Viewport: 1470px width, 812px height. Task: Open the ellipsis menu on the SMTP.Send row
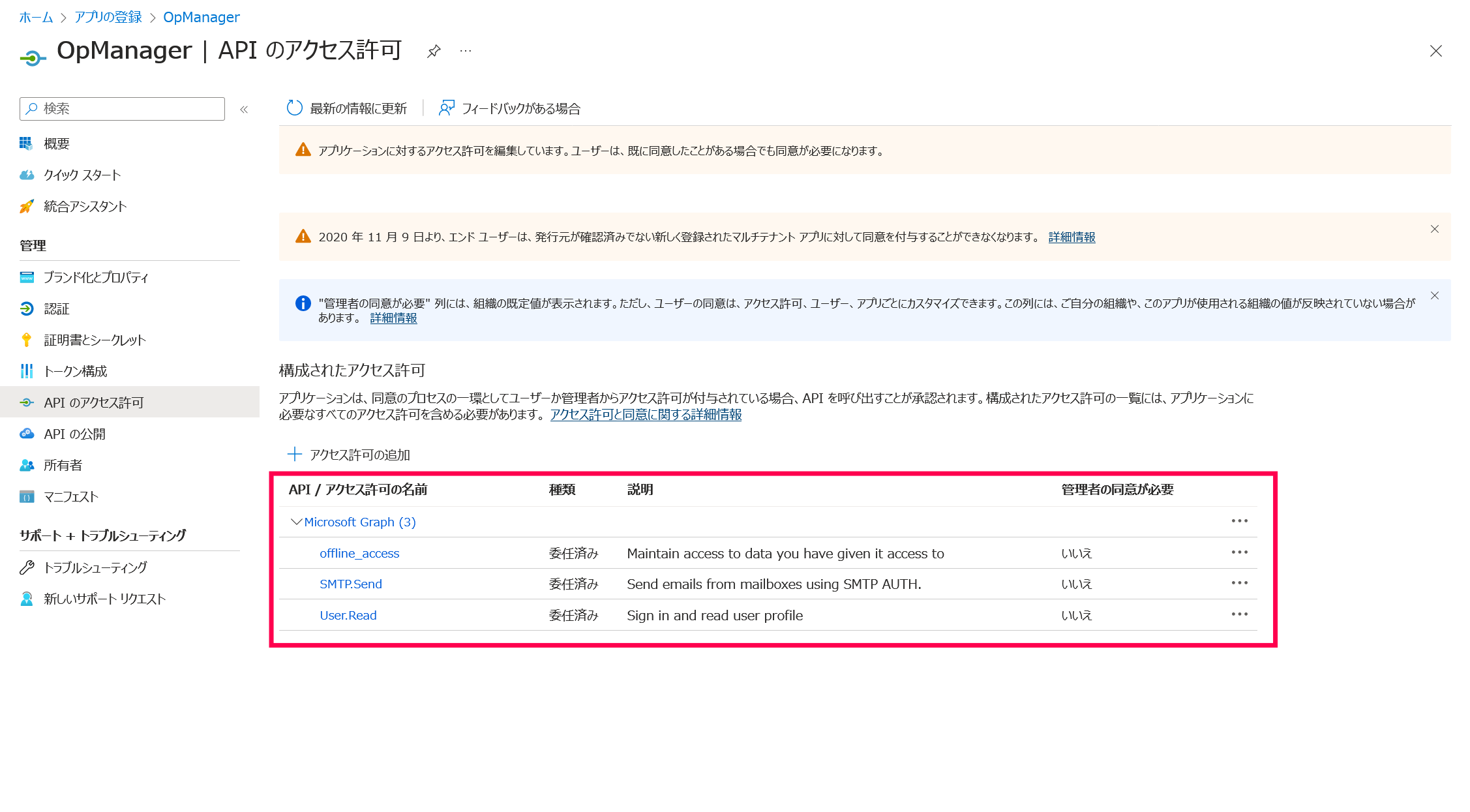pyautogui.click(x=1240, y=583)
